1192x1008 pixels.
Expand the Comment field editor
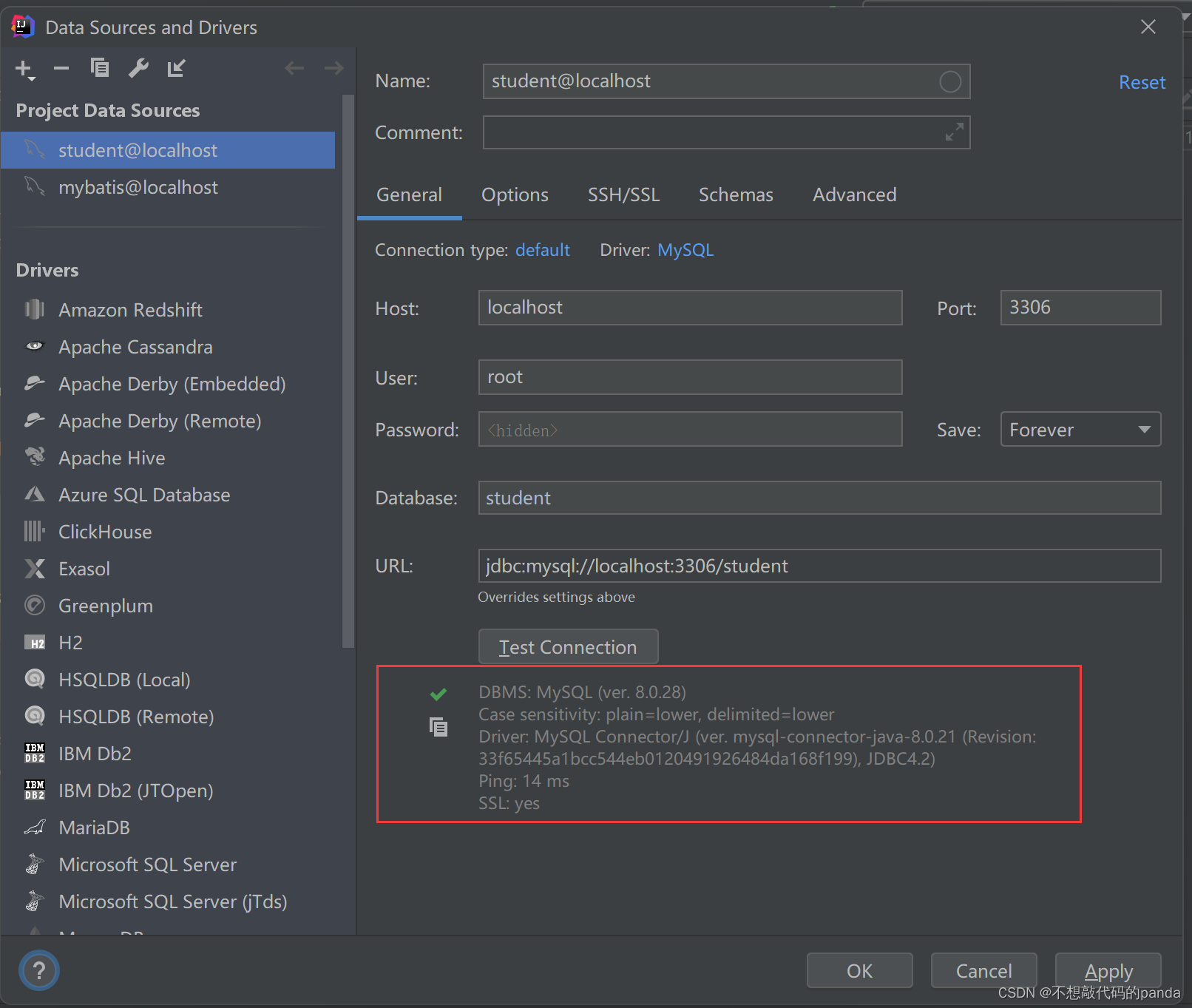tap(955, 132)
